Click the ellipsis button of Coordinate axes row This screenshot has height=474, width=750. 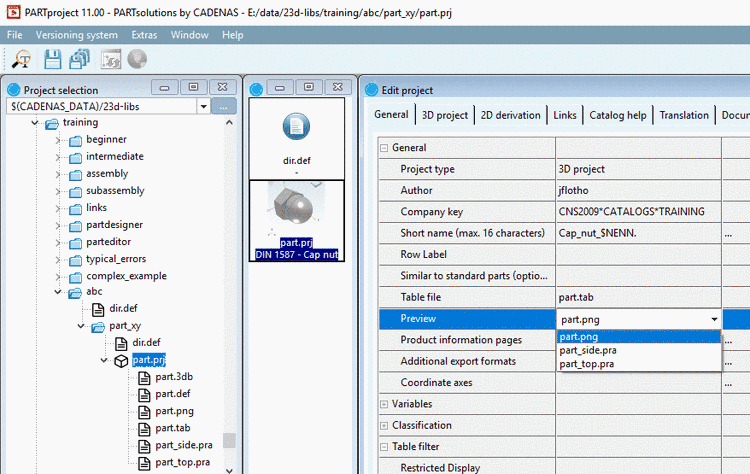pyautogui.click(x=728, y=383)
